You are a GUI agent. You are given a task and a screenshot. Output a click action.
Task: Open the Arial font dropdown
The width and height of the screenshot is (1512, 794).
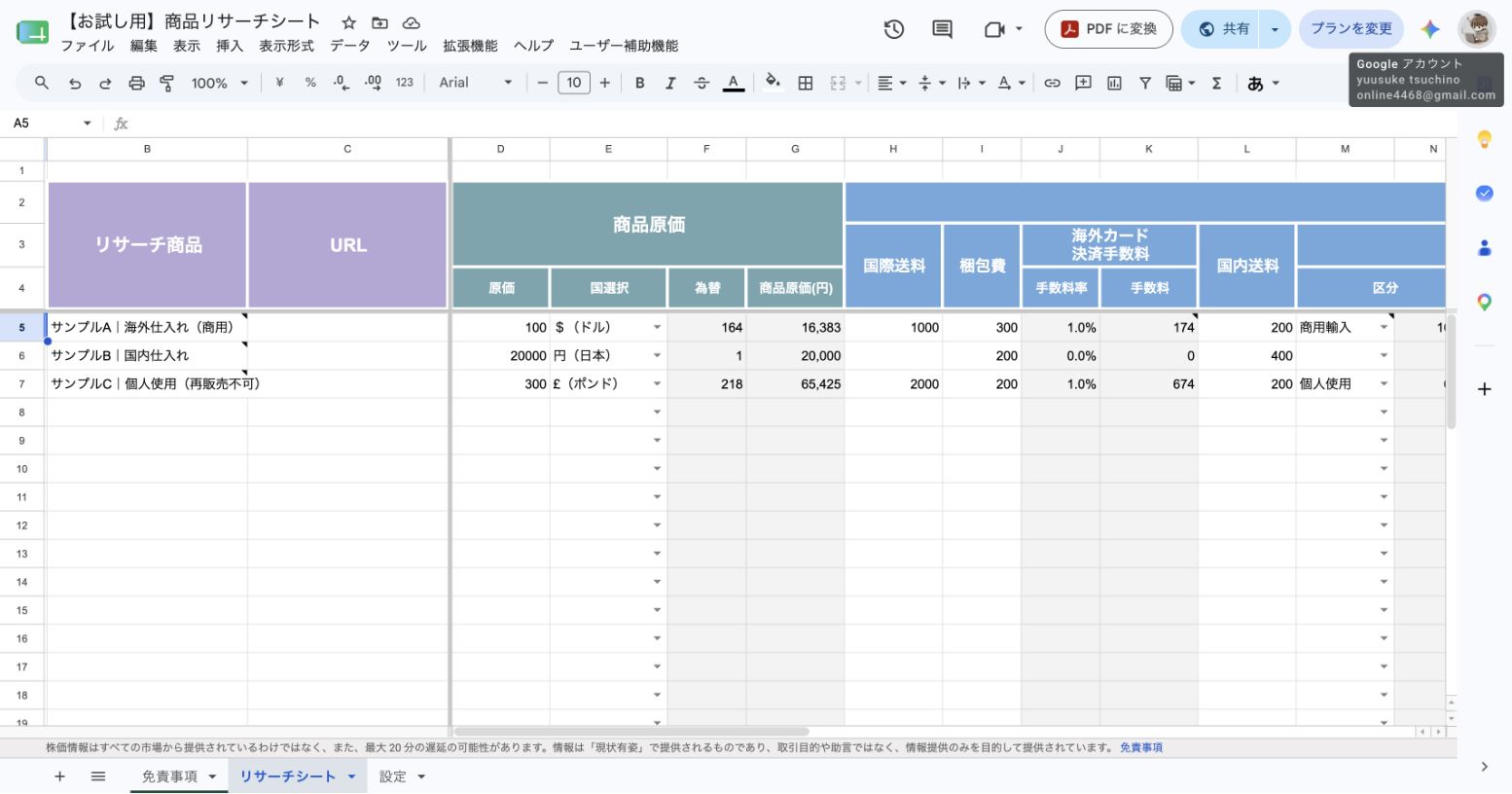point(475,83)
